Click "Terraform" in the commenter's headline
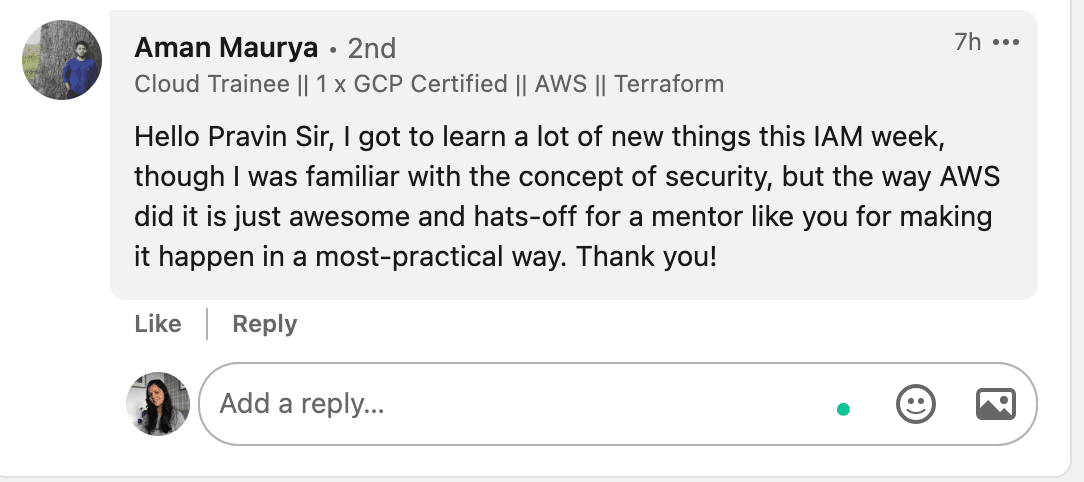 click(x=669, y=84)
